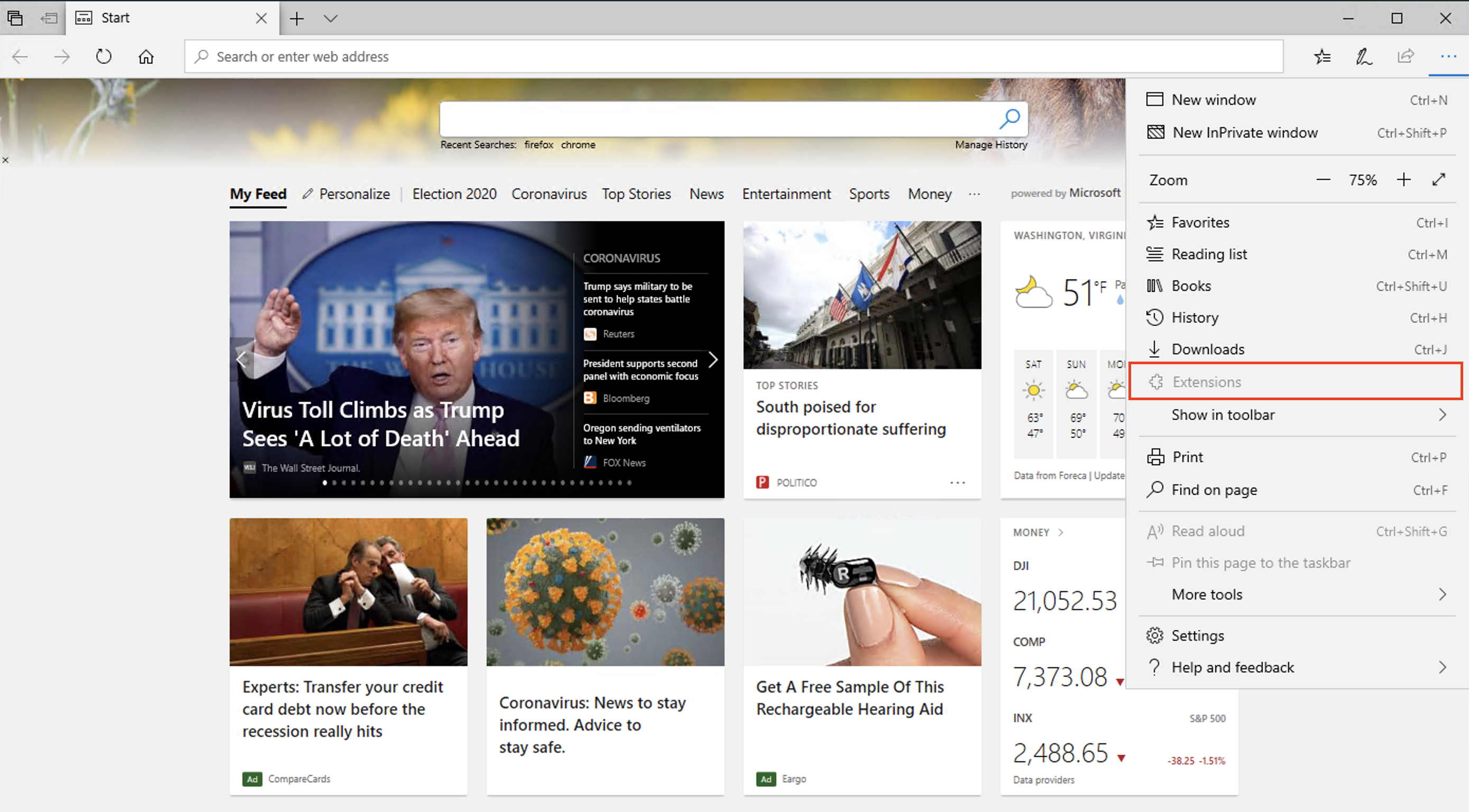Open Downloads from the menu
The width and height of the screenshot is (1469, 812).
(1296, 349)
